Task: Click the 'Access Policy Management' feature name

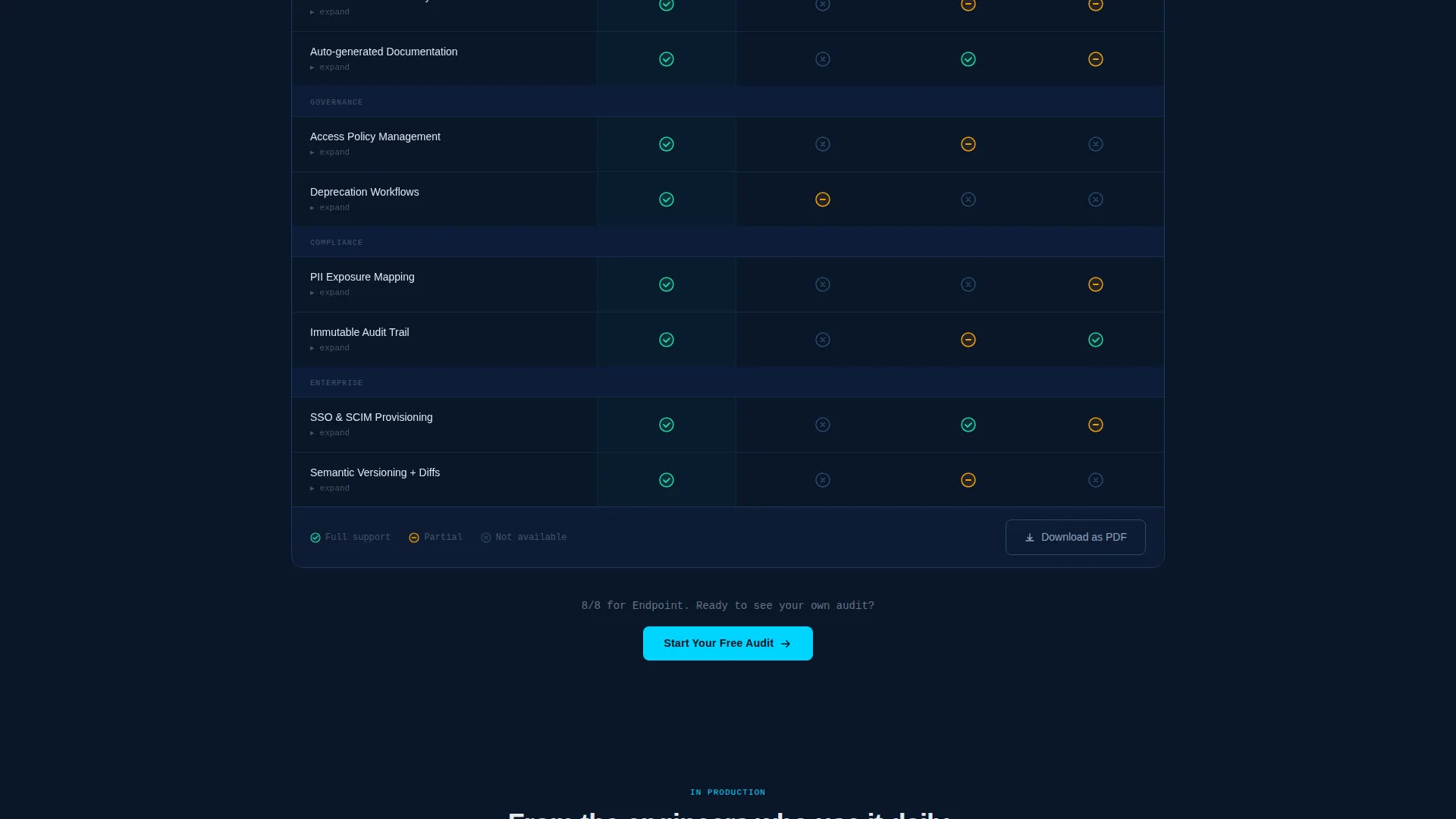Action: pos(375,136)
